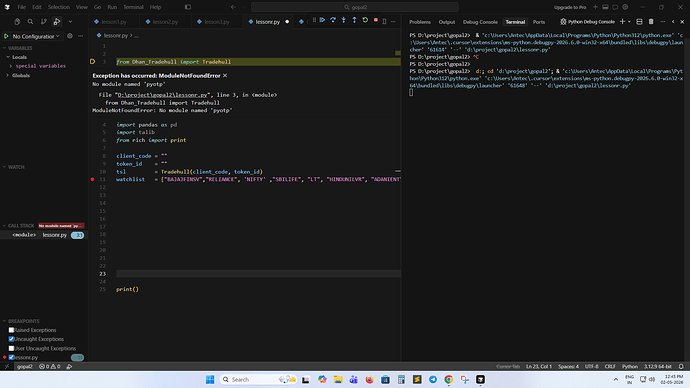Kill the terminal with the trash icon
This screenshot has height=388, width=690.
tap(651, 22)
